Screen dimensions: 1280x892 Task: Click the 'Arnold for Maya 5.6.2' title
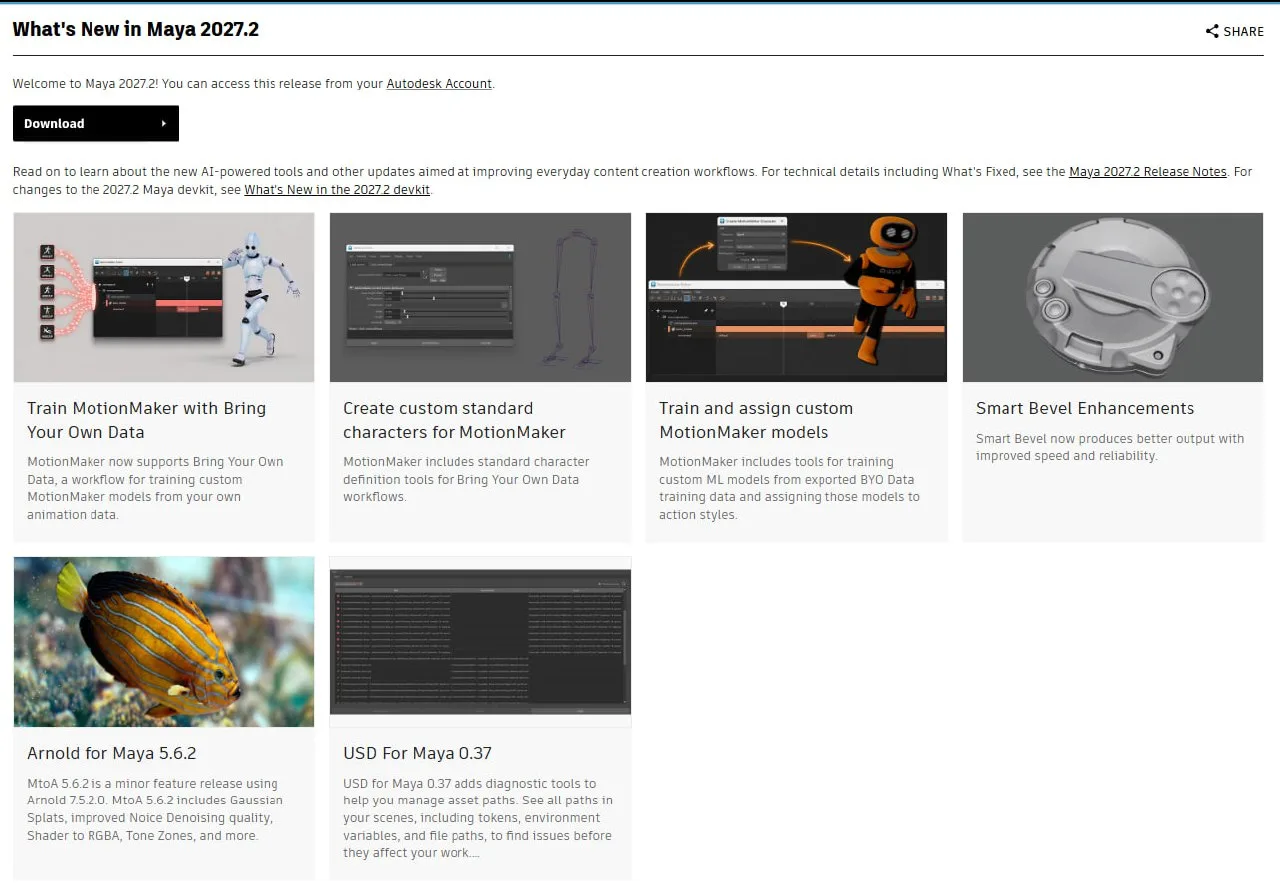pyautogui.click(x=111, y=753)
